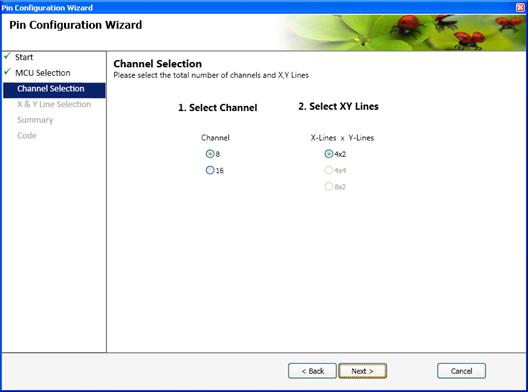
Task: Open the X & Y Line Selection step
Action: [x=54, y=104]
